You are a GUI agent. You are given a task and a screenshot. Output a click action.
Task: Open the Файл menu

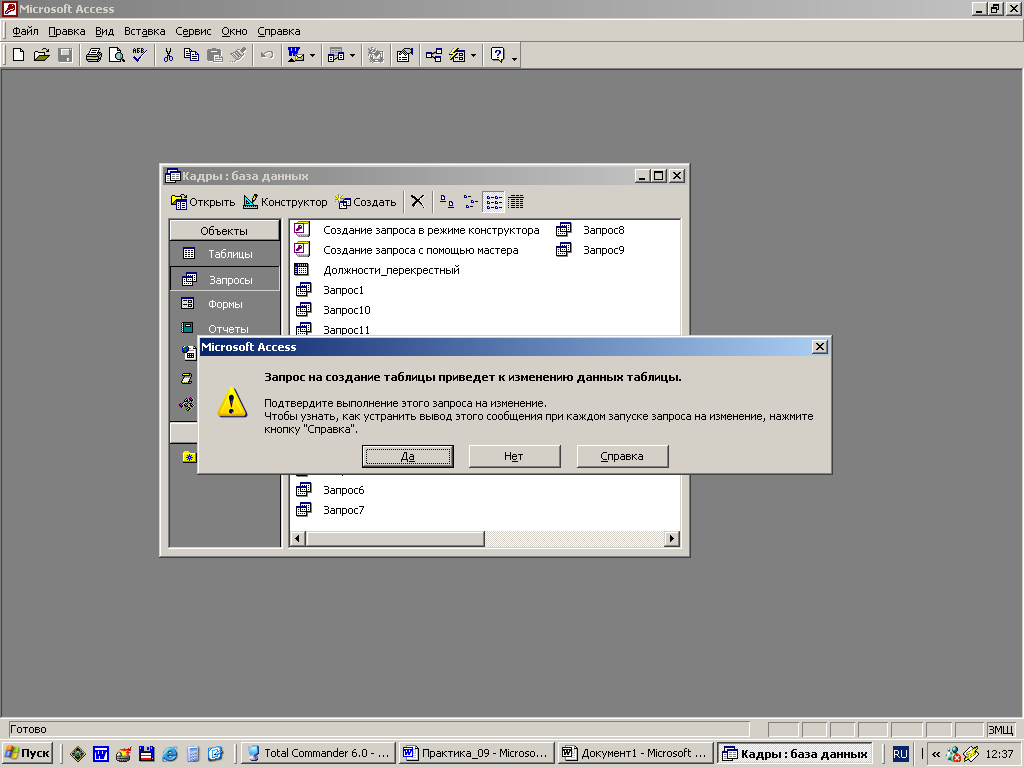25,31
